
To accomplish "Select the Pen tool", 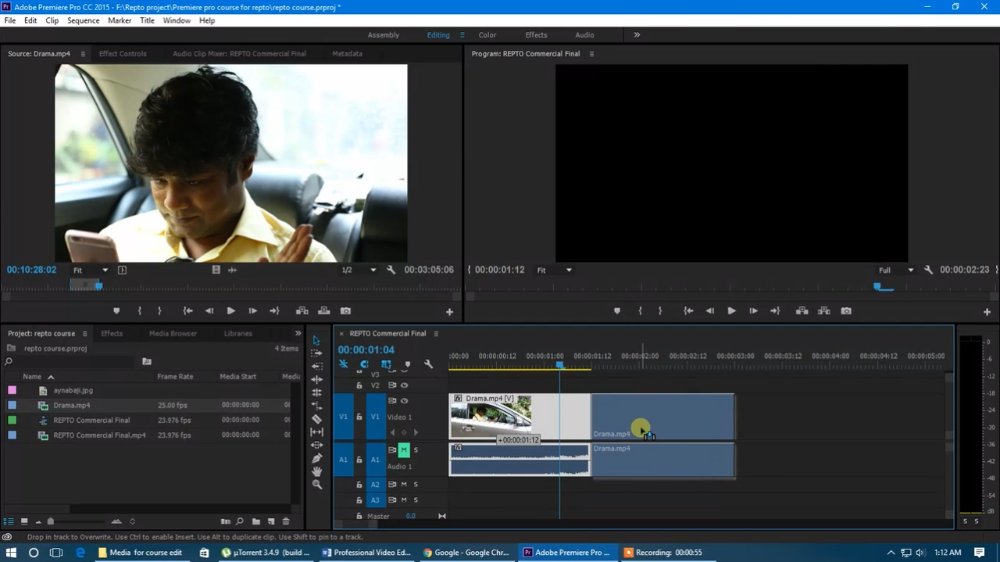I will click(316, 458).
